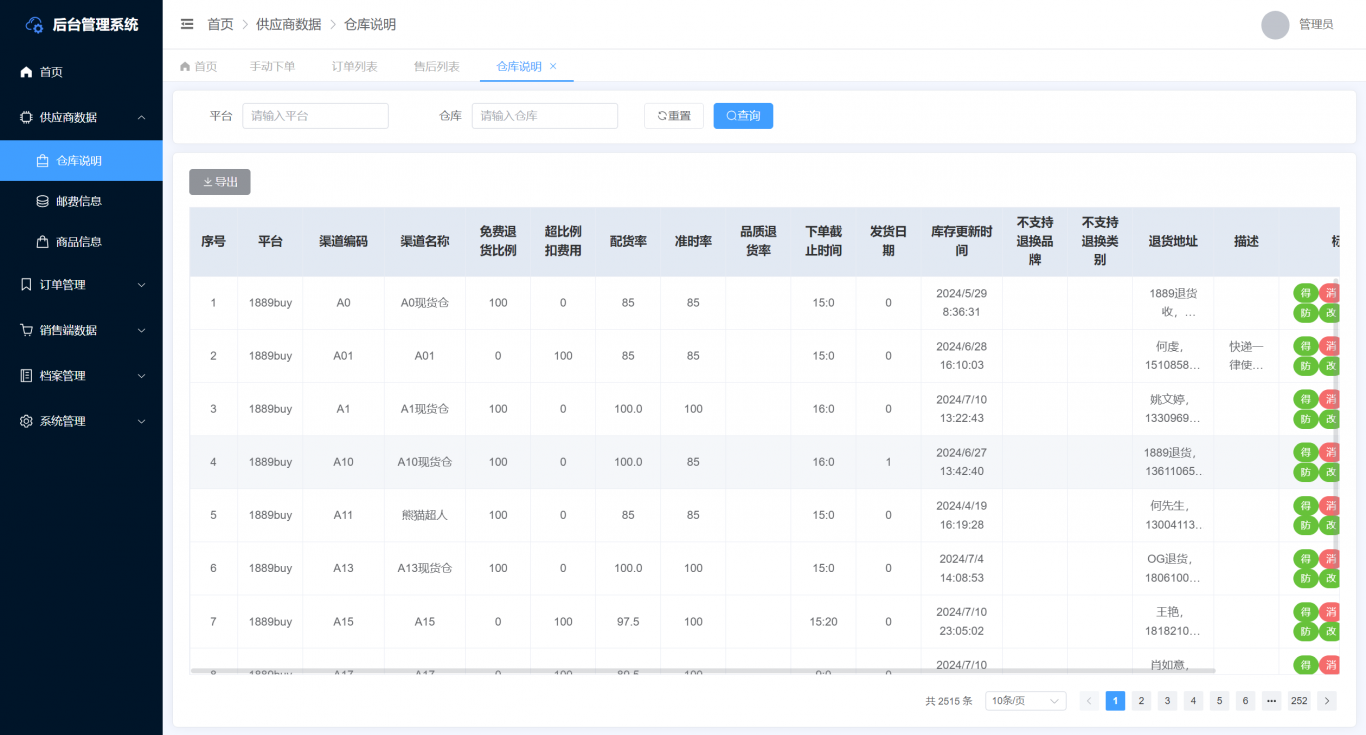Click the 档案管理 document icon in the sidebar
Viewport: 1366px width, 735px height.
click(26, 376)
